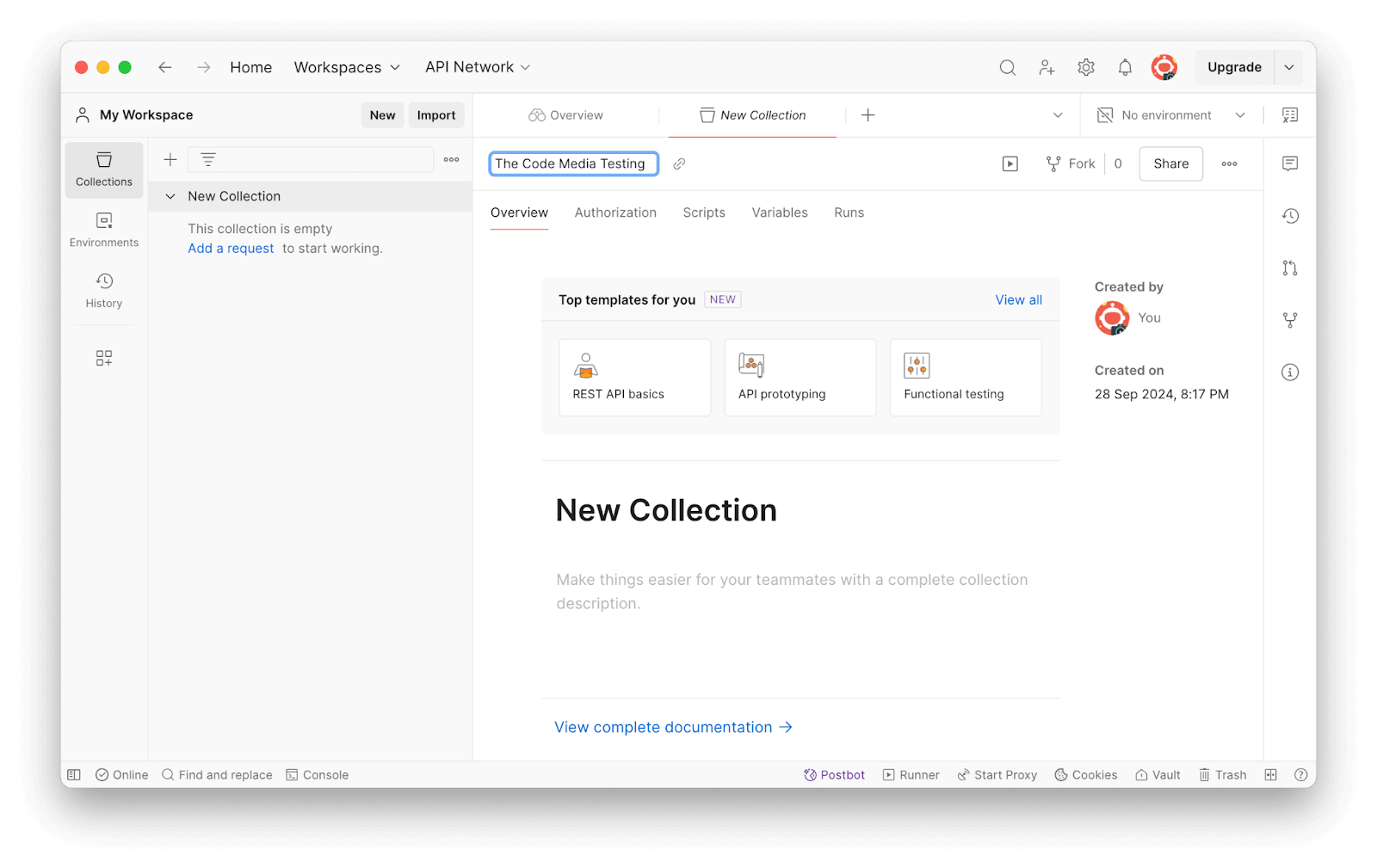Copy the collection link icon
The image size is (1377, 868).
pos(679,163)
